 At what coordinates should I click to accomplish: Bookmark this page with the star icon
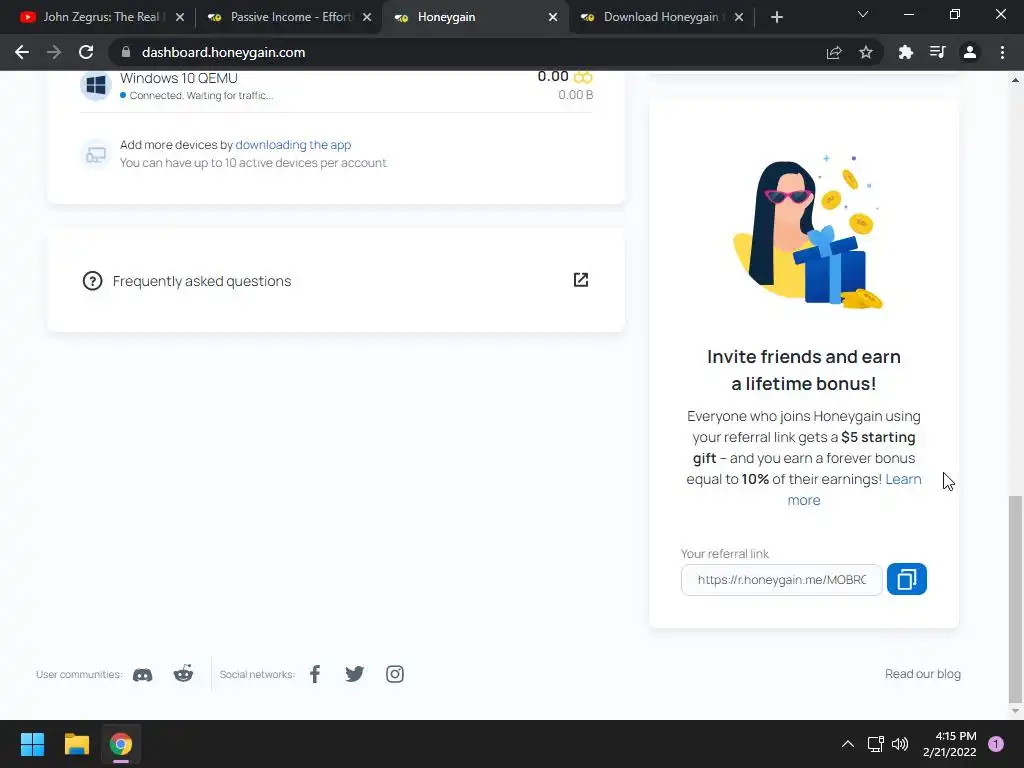tap(866, 52)
